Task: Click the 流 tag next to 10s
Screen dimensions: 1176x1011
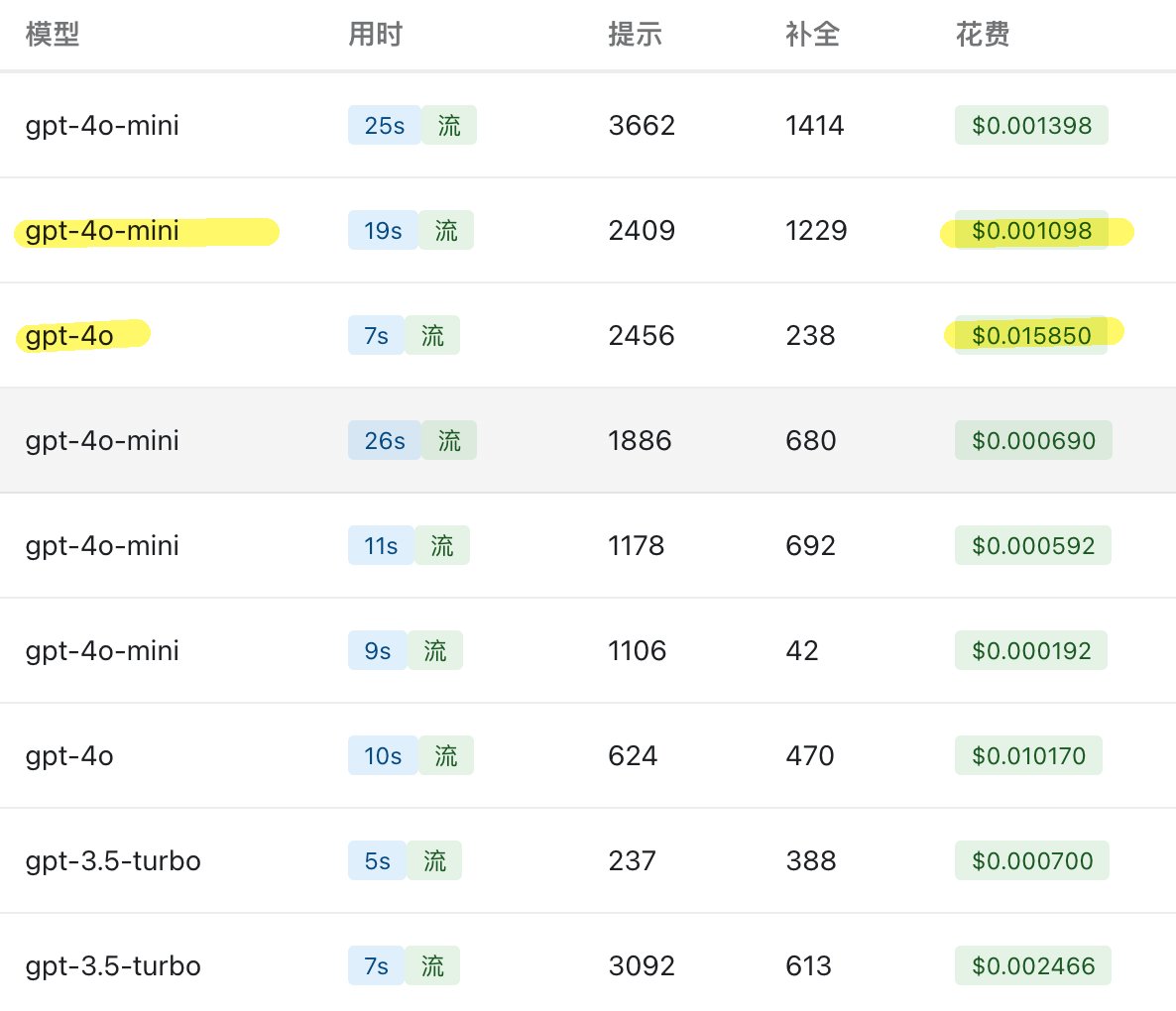Action: 446,754
